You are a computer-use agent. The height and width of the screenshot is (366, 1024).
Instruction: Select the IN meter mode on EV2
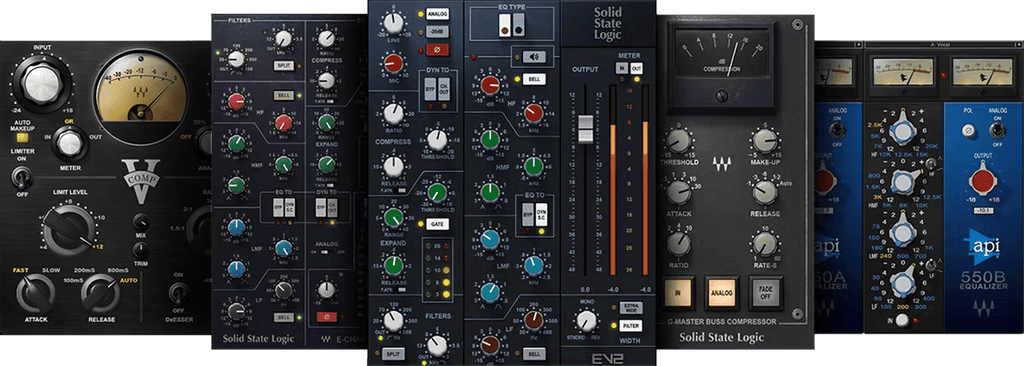pyautogui.click(x=622, y=68)
